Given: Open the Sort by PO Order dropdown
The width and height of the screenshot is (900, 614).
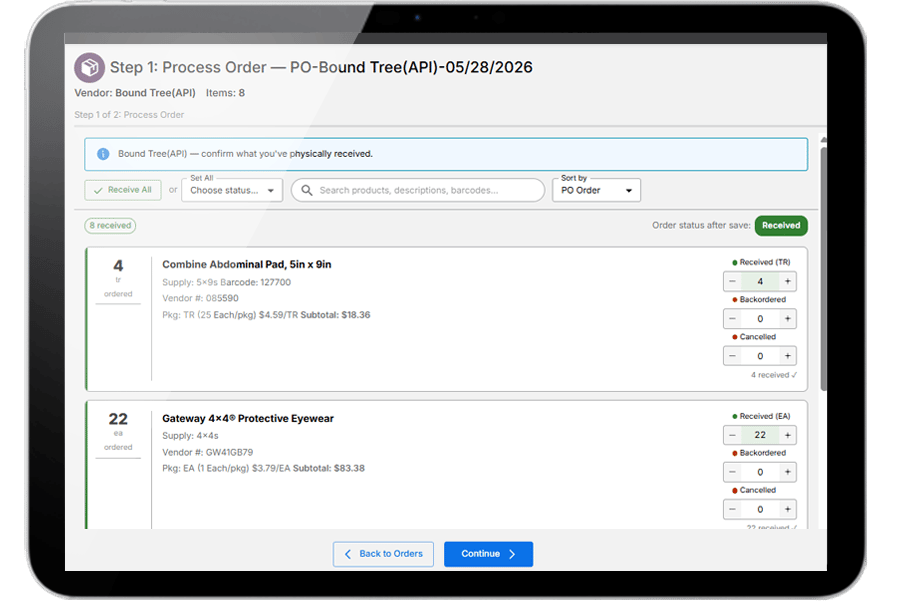Looking at the screenshot, I should pos(596,191).
